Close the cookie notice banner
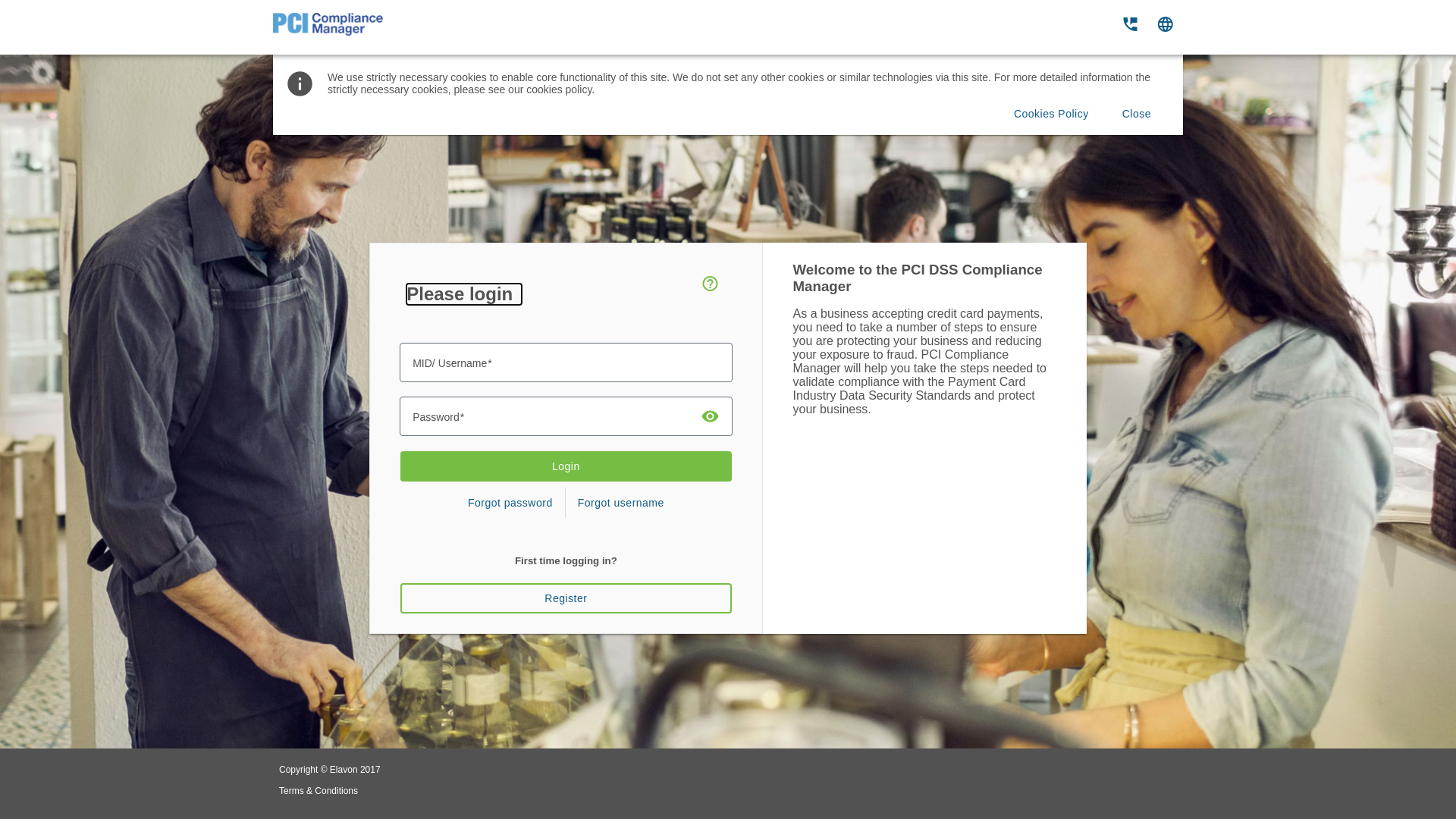The width and height of the screenshot is (1456, 819). pyautogui.click(x=1136, y=114)
